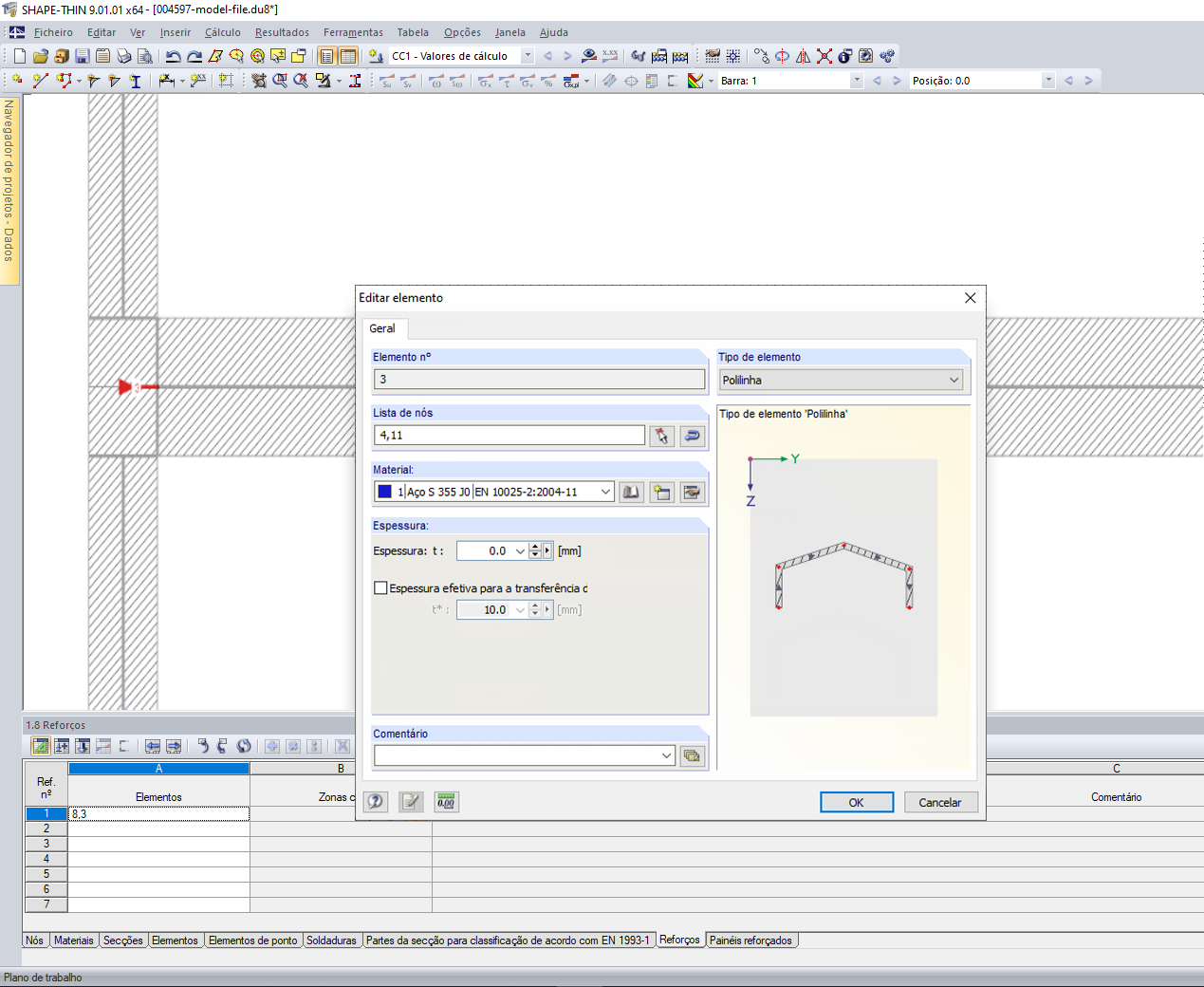1204x987 pixels.
Task: Click the OK button
Action: pyautogui.click(x=857, y=802)
